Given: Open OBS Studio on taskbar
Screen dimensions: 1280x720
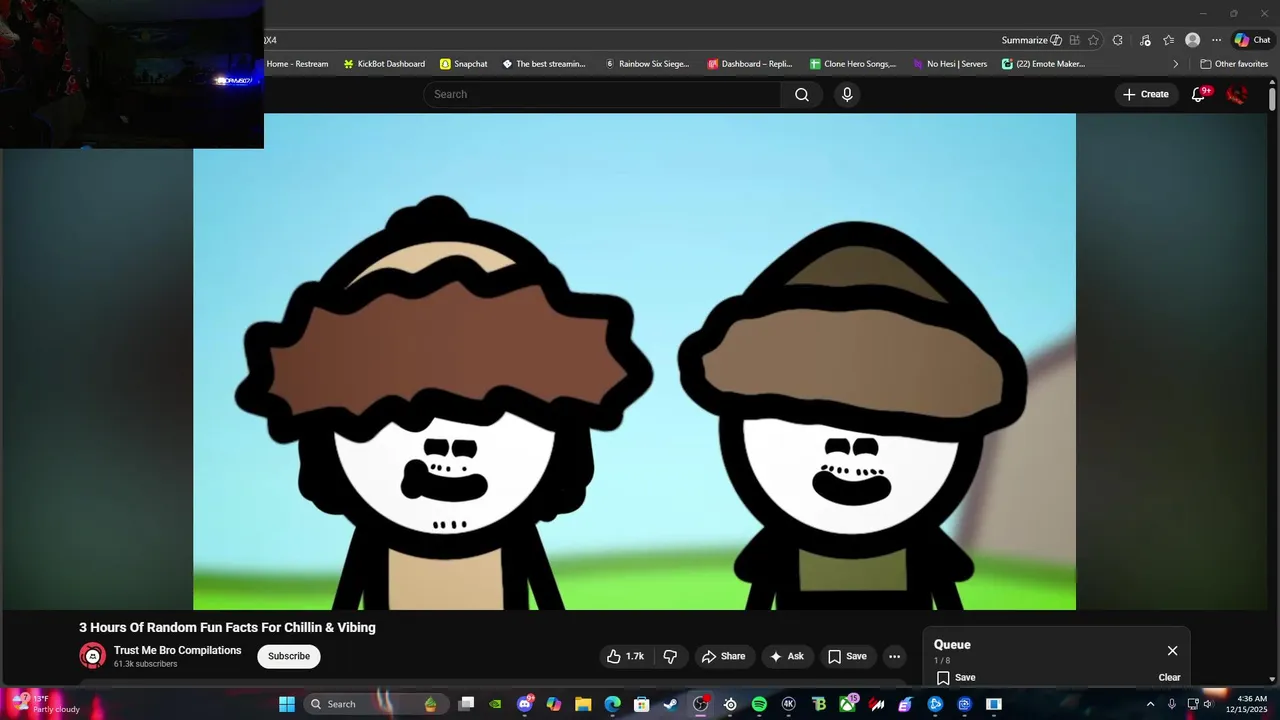Looking at the screenshot, I should pyautogui.click(x=701, y=704).
